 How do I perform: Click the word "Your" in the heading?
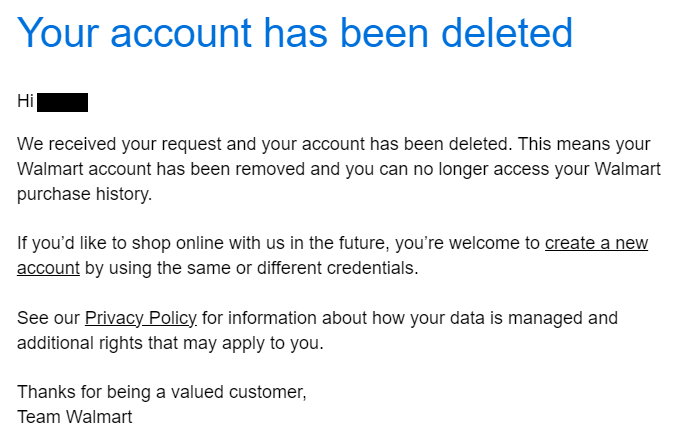pyautogui.click(x=60, y=34)
